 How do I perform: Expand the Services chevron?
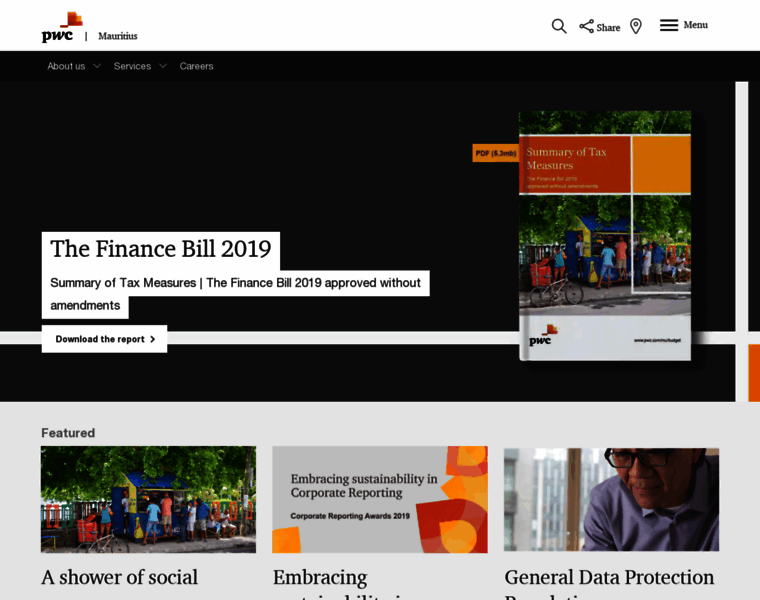tap(163, 66)
